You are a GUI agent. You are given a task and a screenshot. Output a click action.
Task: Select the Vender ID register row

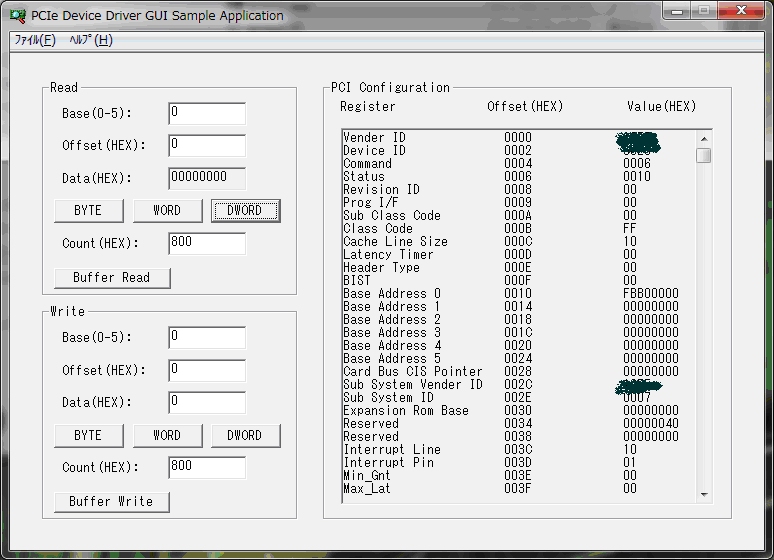point(519,137)
